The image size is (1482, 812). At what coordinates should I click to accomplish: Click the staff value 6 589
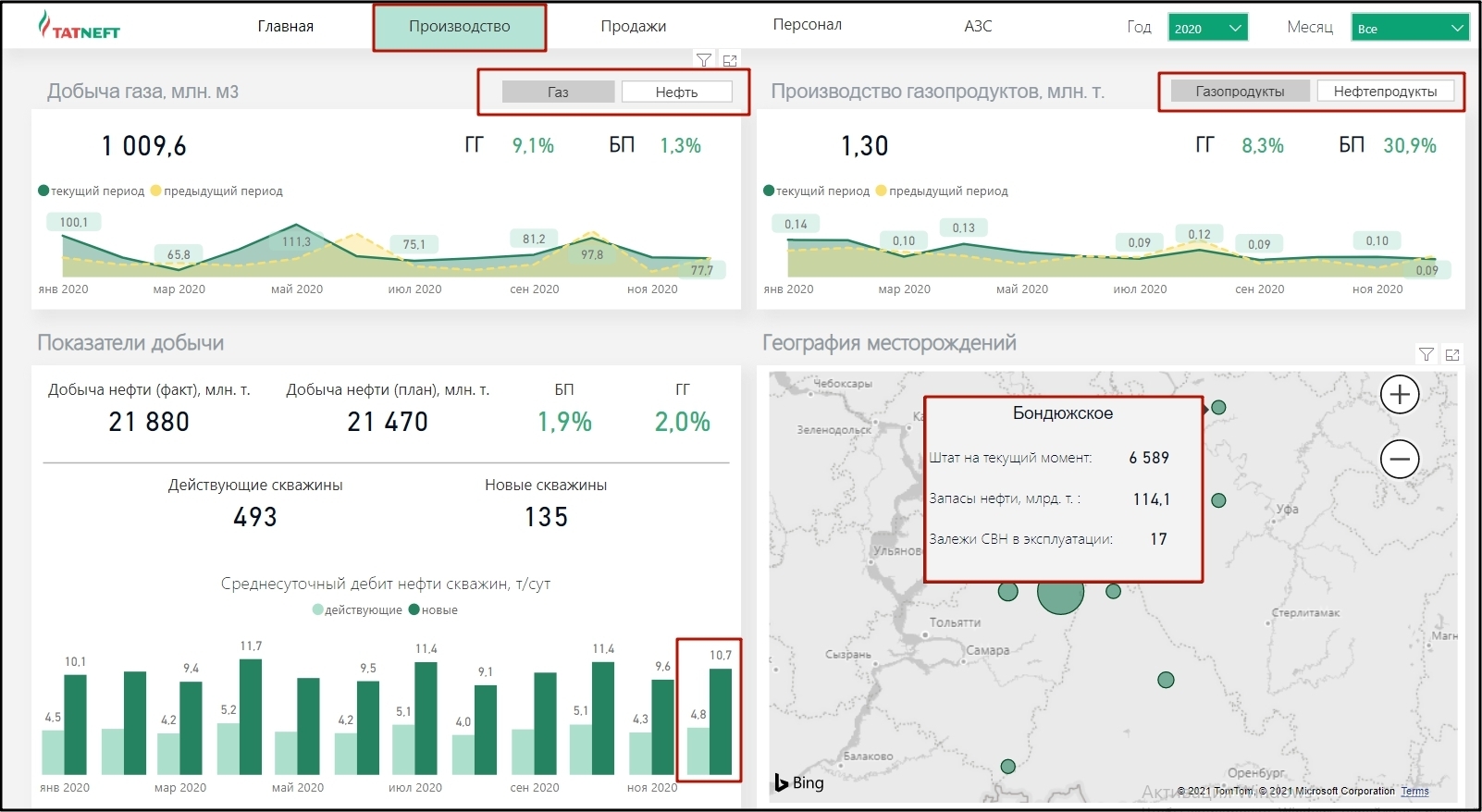(x=1149, y=458)
